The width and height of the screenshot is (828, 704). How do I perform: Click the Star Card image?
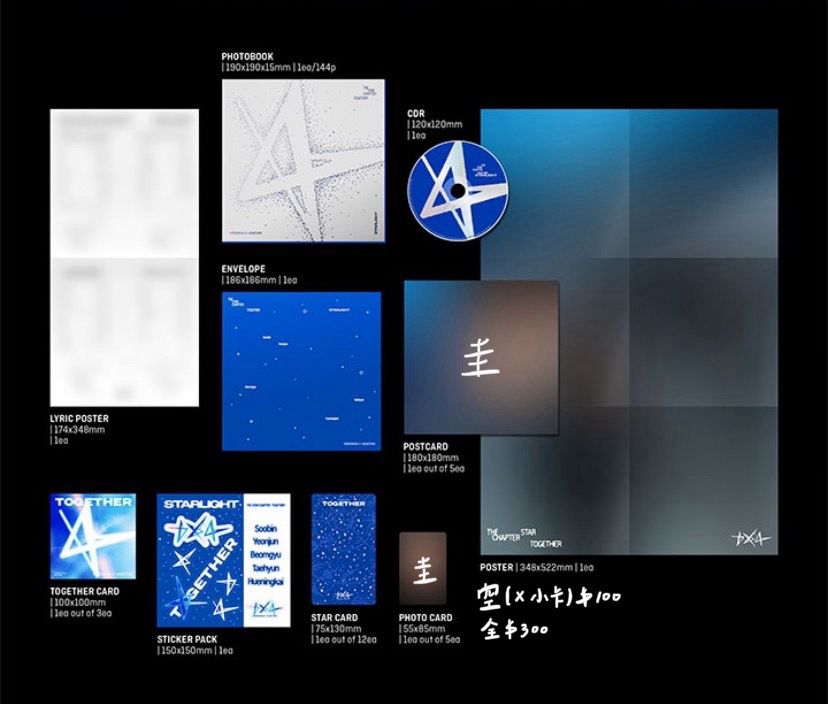point(343,550)
